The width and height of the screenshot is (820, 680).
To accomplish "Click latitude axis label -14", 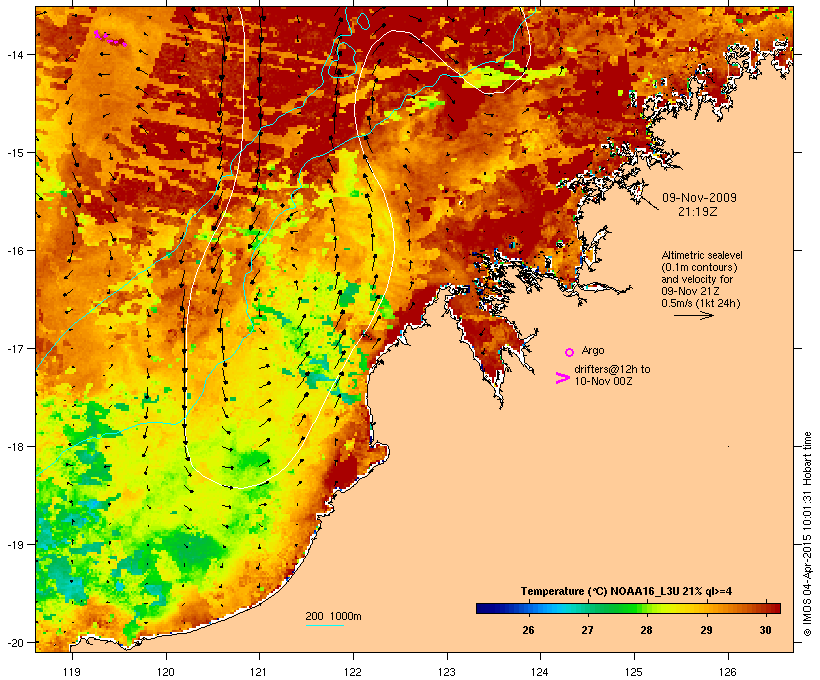I will (14, 54).
